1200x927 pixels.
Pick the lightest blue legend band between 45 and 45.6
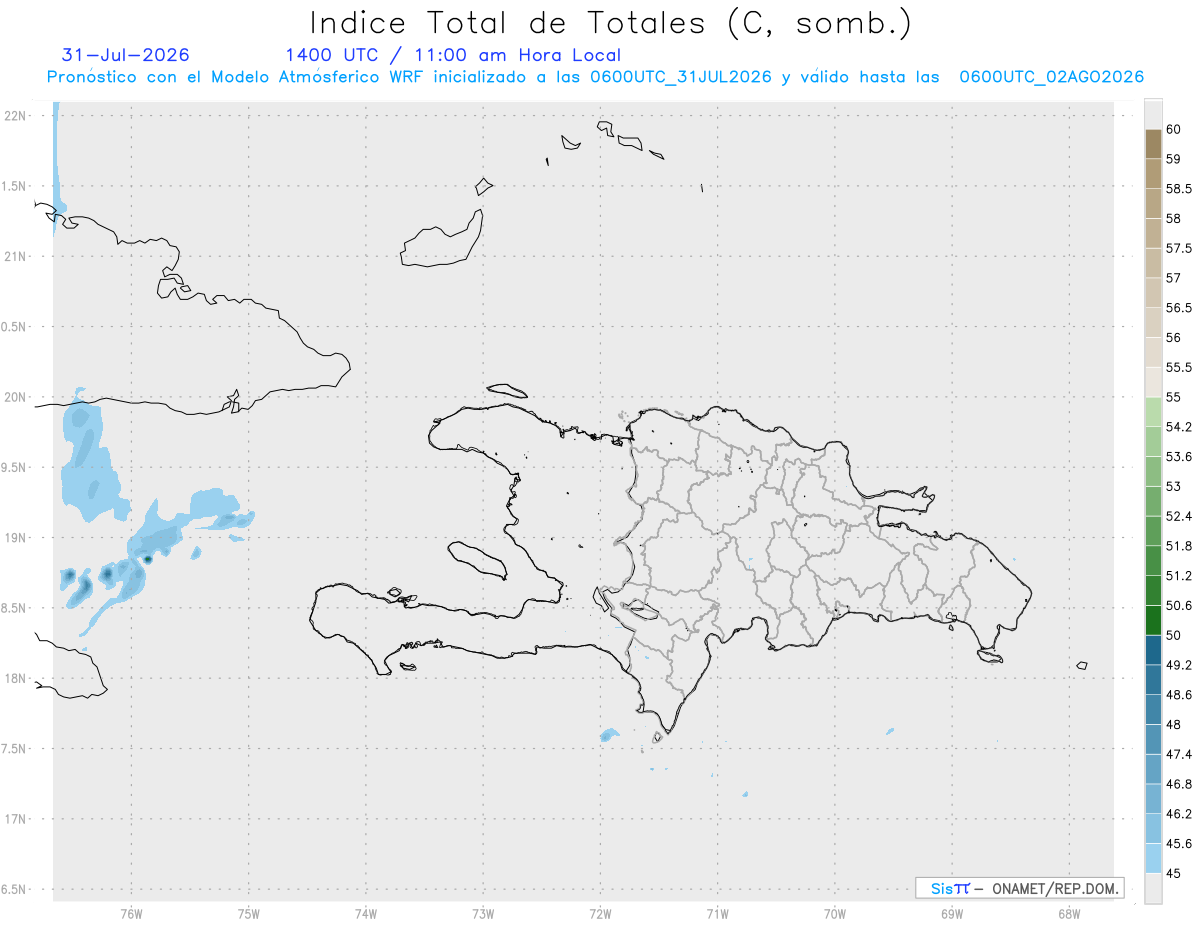[1153, 858]
